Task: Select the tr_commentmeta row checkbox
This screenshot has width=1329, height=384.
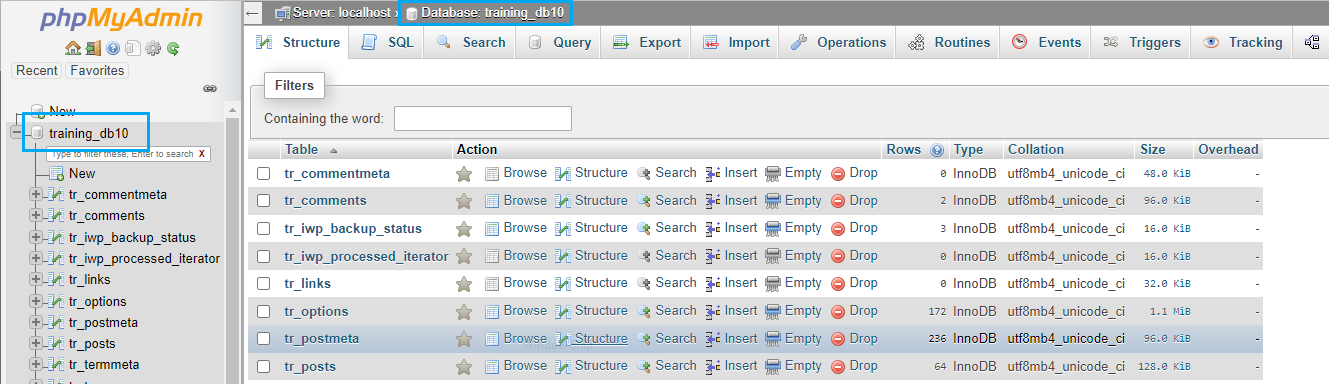Action: [264, 173]
